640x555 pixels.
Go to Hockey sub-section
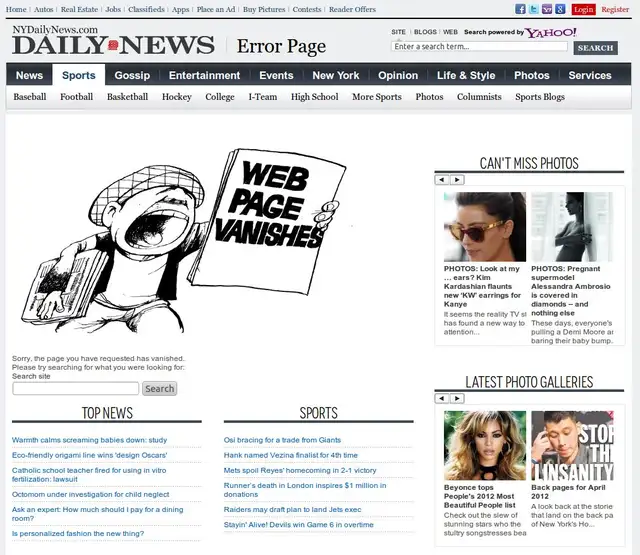(177, 97)
